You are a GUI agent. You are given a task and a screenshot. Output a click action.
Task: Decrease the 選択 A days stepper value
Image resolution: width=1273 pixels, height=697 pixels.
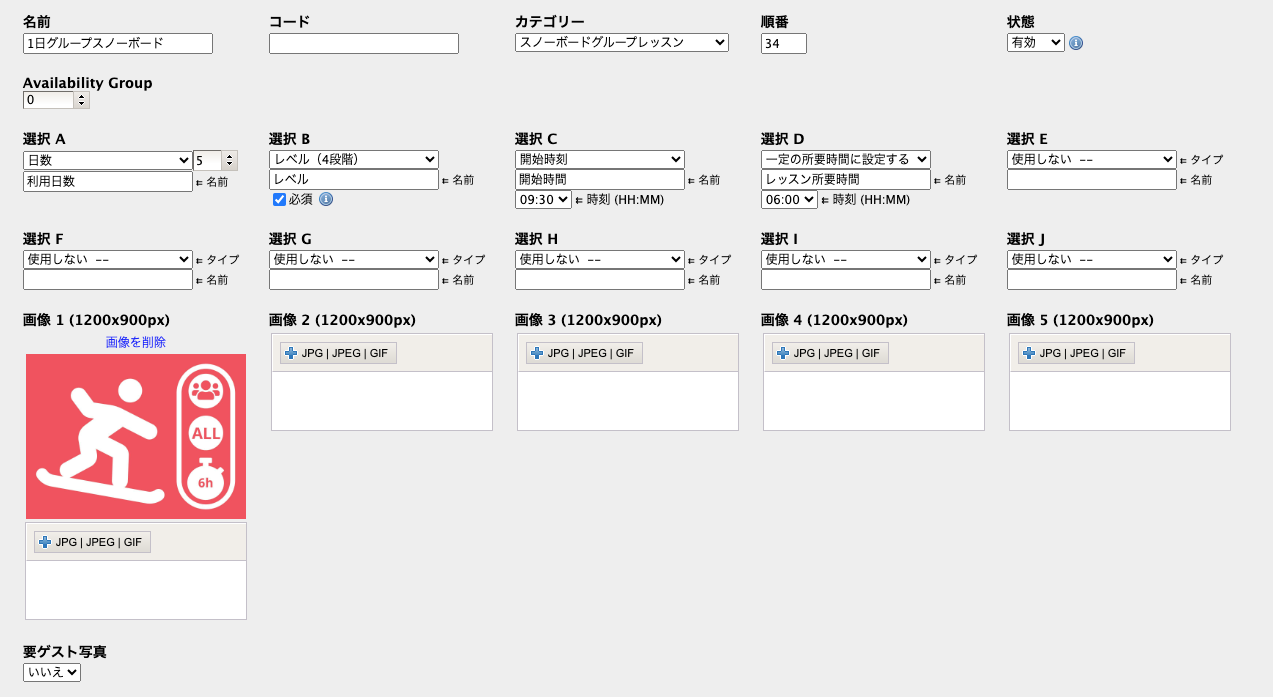tap(230, 165)
